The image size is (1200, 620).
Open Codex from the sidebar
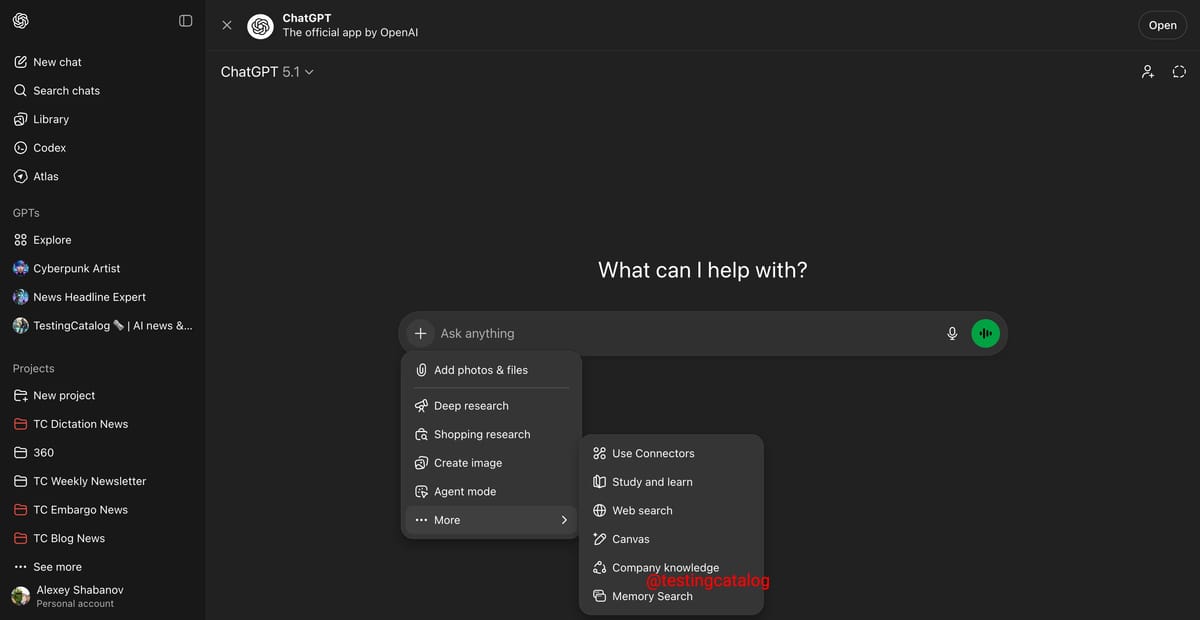[49, 147]
